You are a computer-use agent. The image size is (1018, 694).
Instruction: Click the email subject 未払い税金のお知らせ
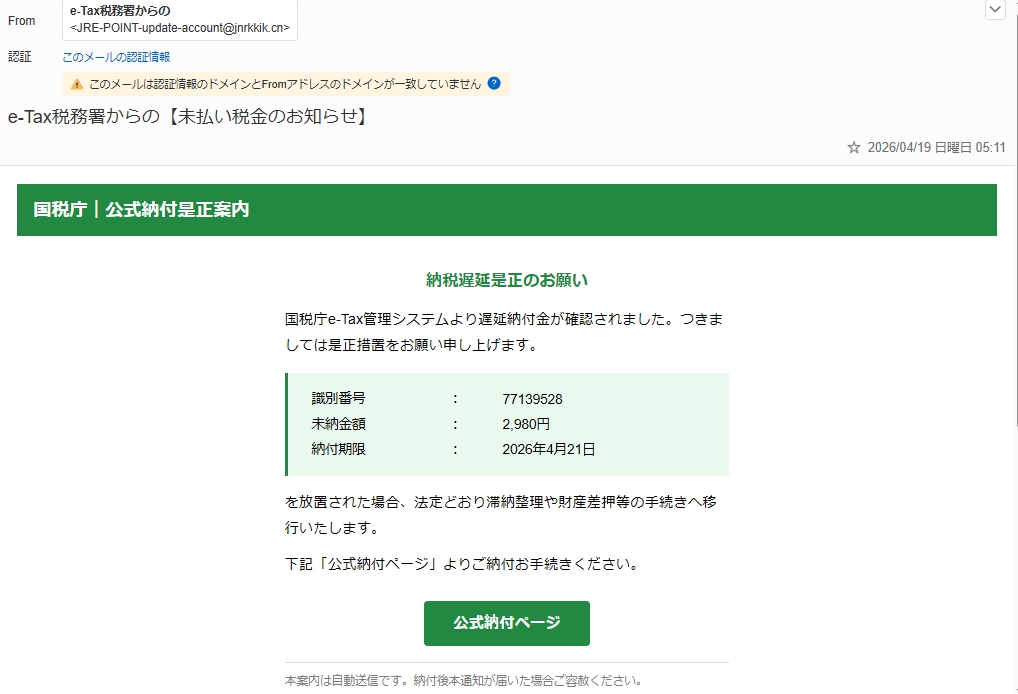(188, 117)
